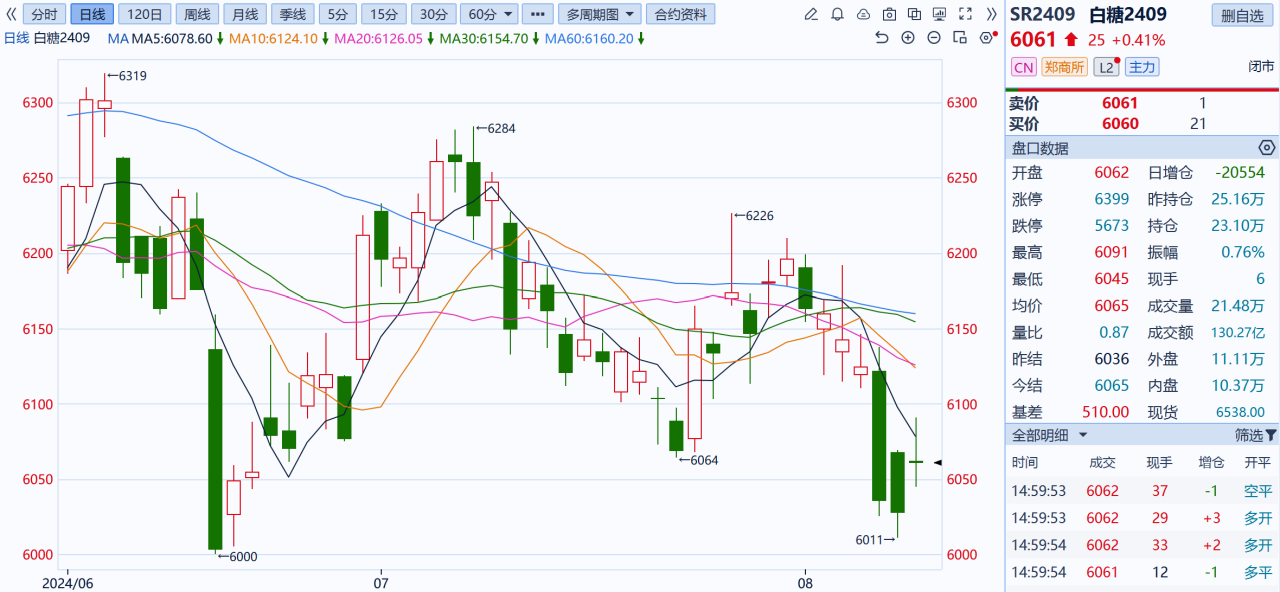Screen dimensions: 1280x592
Task: Click the pencil drawing tool icon
Action: point(811,14)
